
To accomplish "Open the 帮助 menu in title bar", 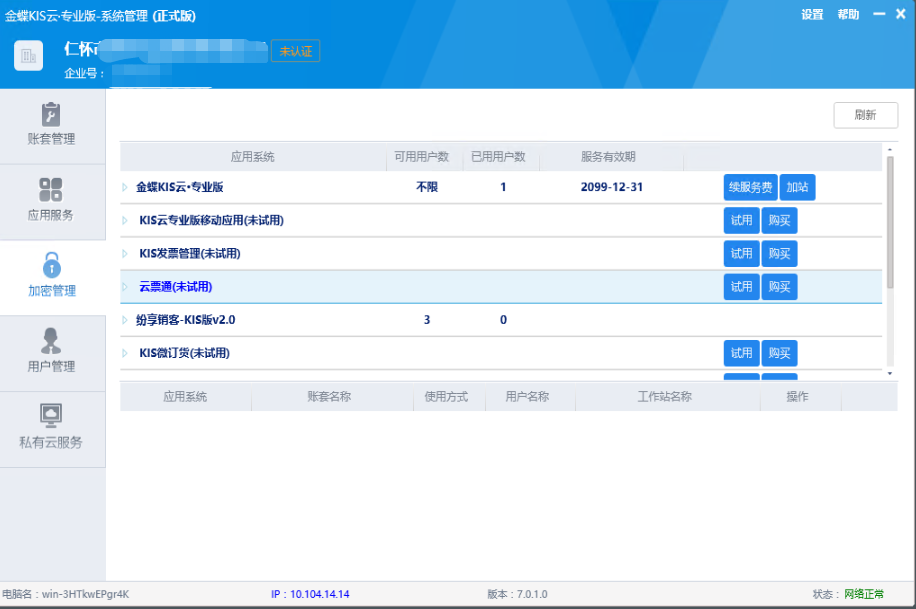I will click(848, 15).
